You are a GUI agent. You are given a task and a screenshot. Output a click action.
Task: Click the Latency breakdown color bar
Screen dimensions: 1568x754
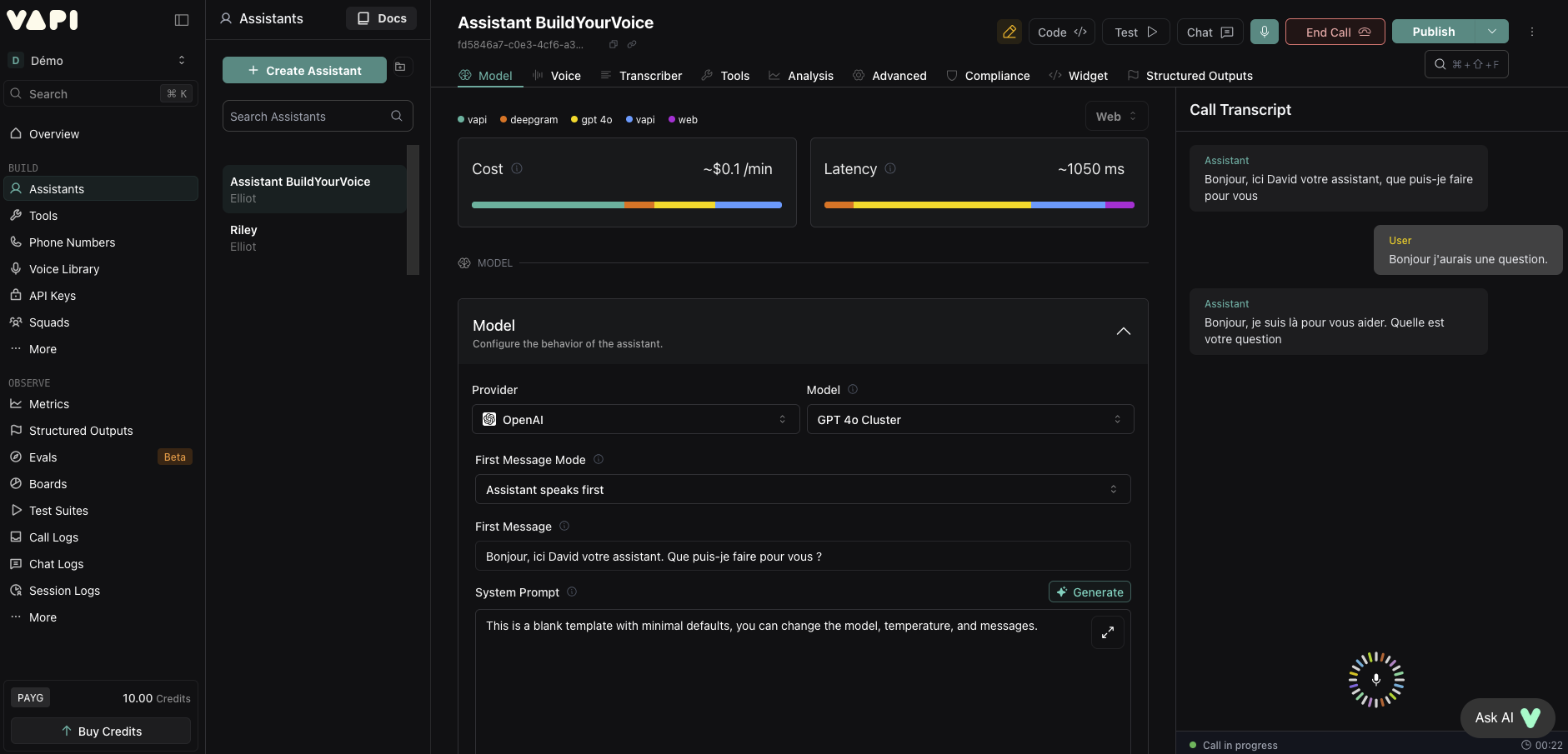[979, 205]
